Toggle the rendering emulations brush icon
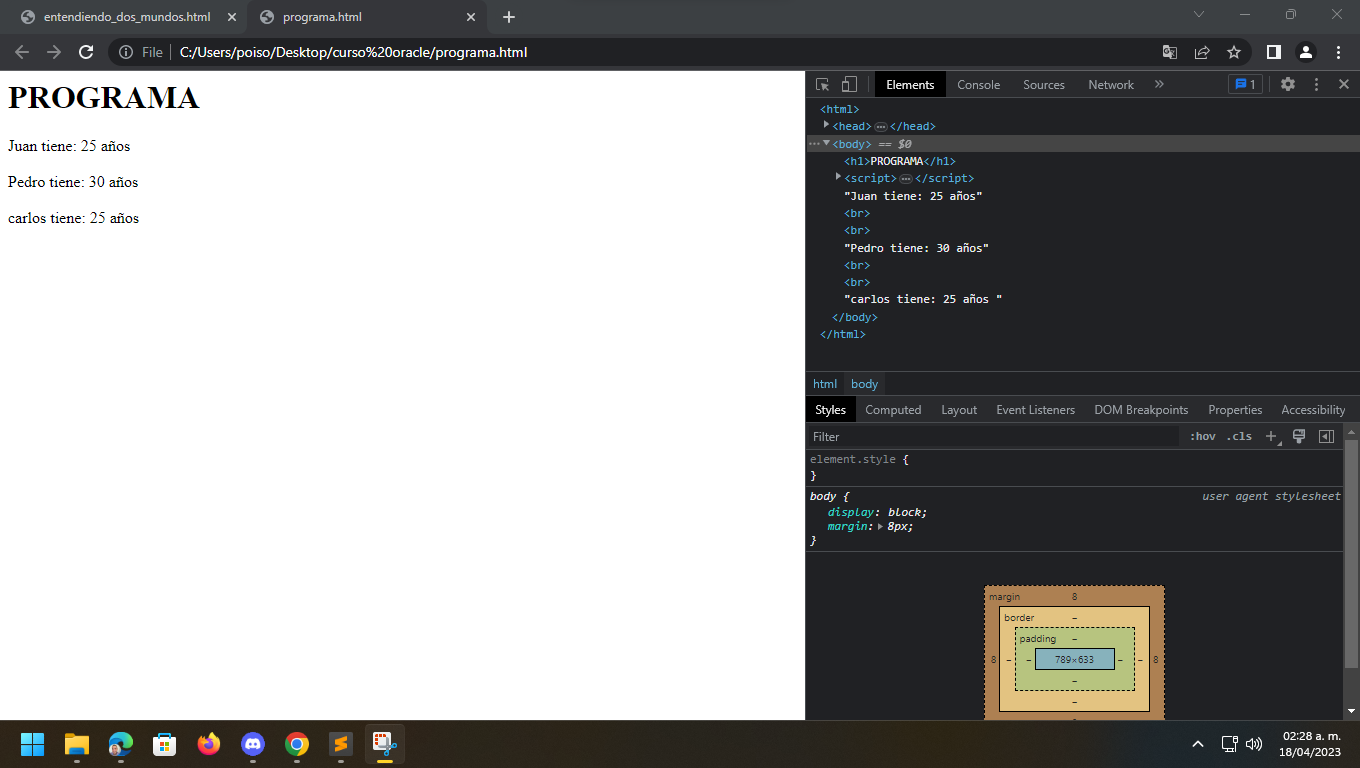 pyautogui.click(x=1299, y=437)
